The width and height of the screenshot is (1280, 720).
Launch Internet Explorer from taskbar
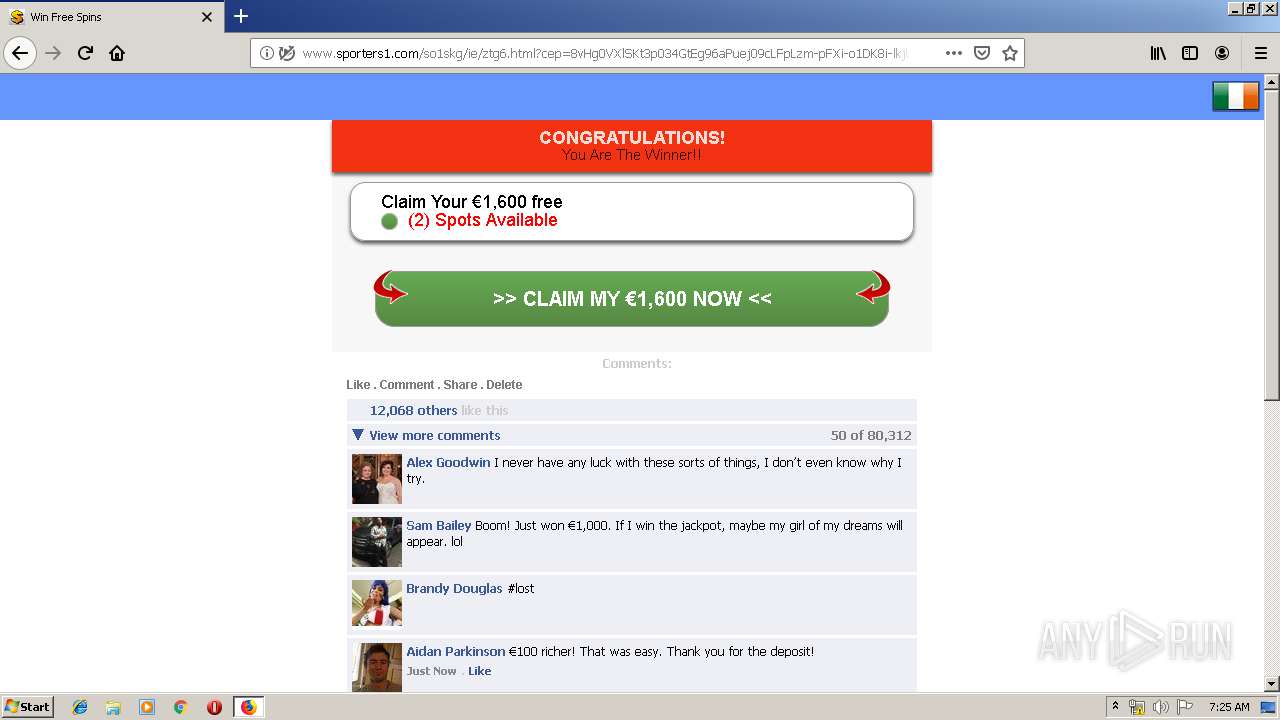[x=80, y=707]
